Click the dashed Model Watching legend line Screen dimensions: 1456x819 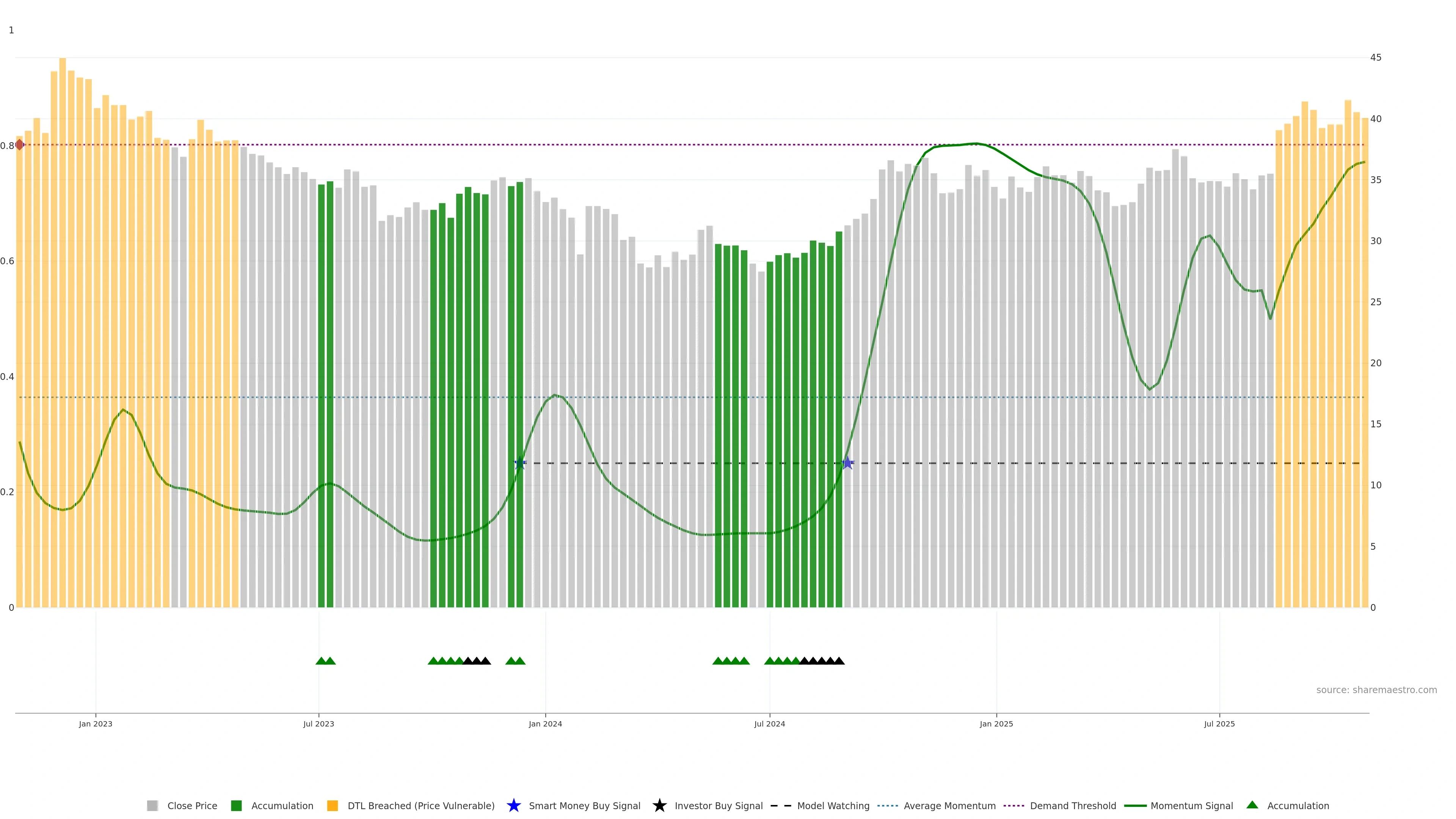tap(781, 805)
